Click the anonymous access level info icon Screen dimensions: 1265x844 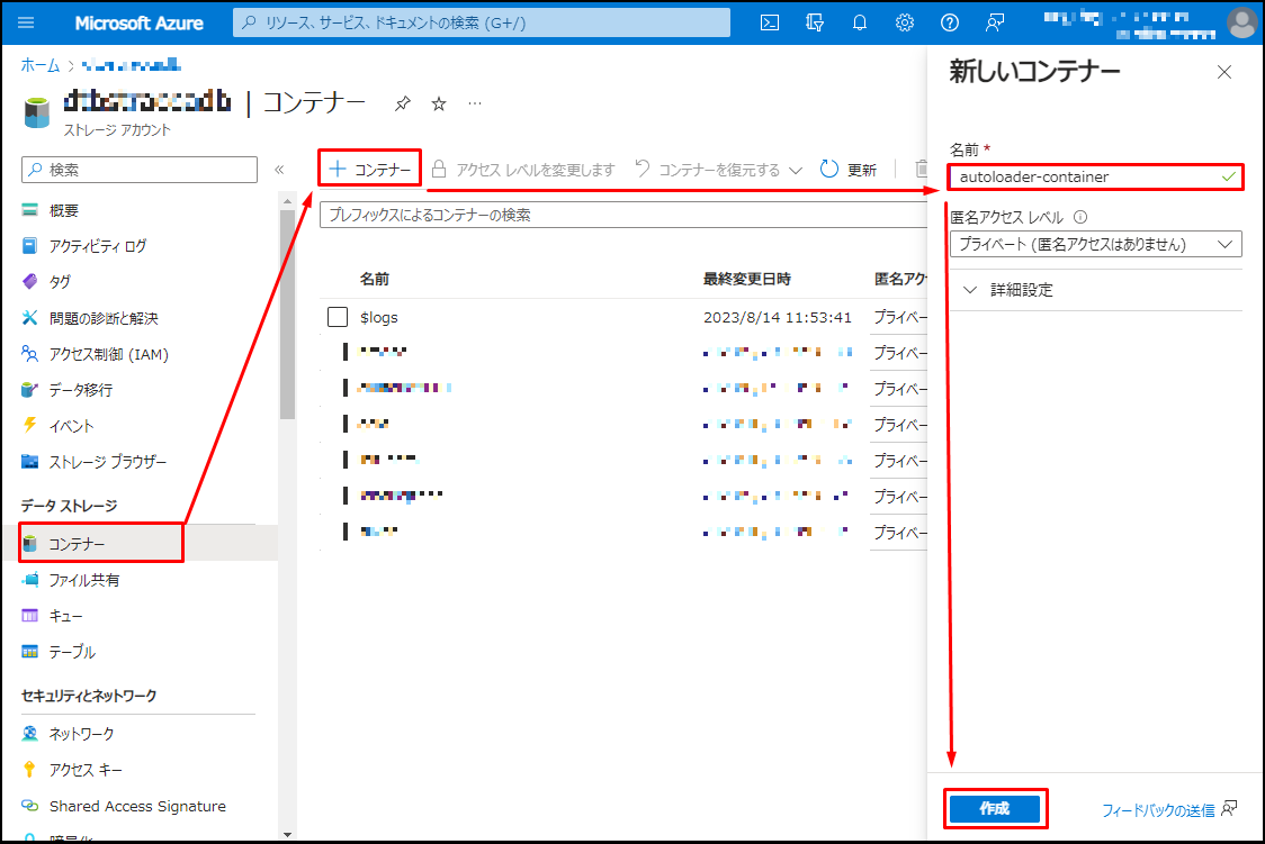(1080, 217)
